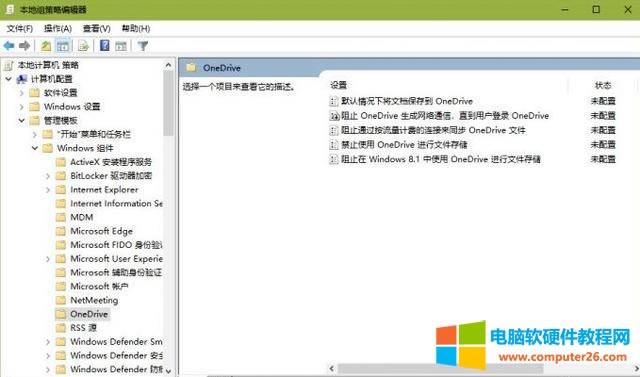The height and width of the screenshot is (377, 640).
Task: Collapse the 管理模板 node
Action: point(22,120)
